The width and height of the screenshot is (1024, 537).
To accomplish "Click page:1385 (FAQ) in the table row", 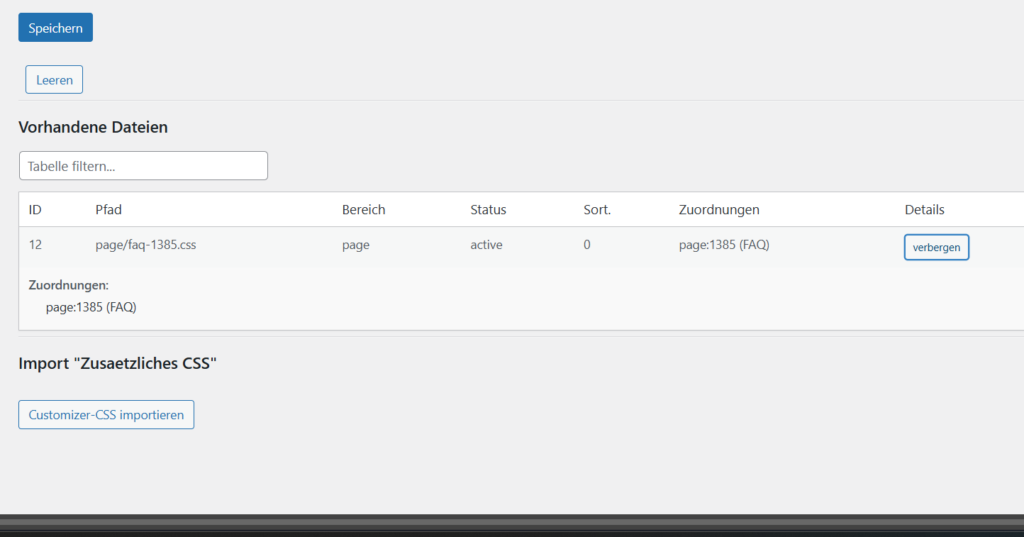I will click(723, 245).
